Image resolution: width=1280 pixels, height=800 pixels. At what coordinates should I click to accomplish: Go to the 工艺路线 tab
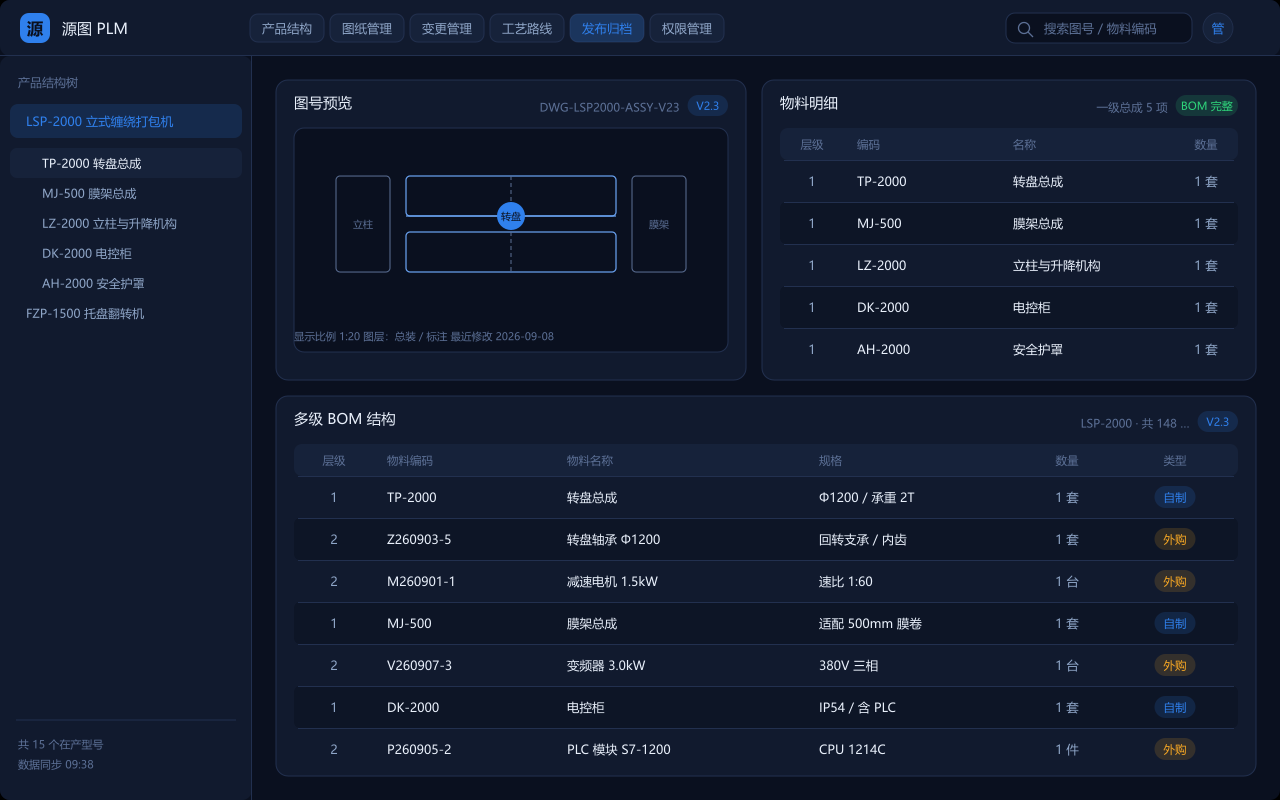coord(527,28)
